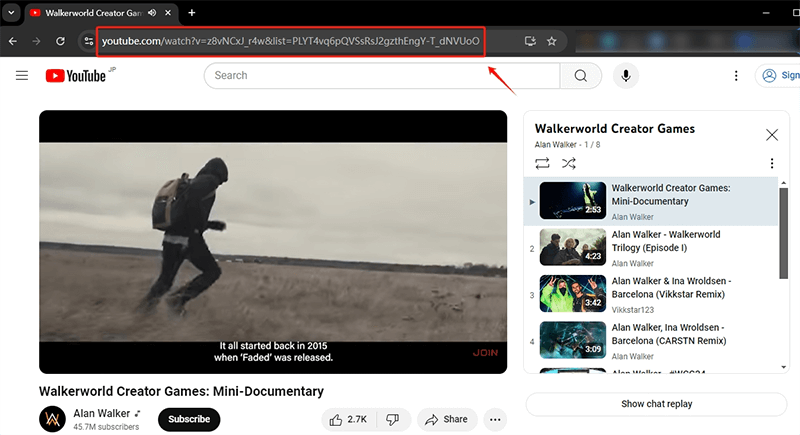Open the 3:42 Vikkstar Remix thumbnail
Viewport: 800px width, 435px height.
[x=573, y=294]
